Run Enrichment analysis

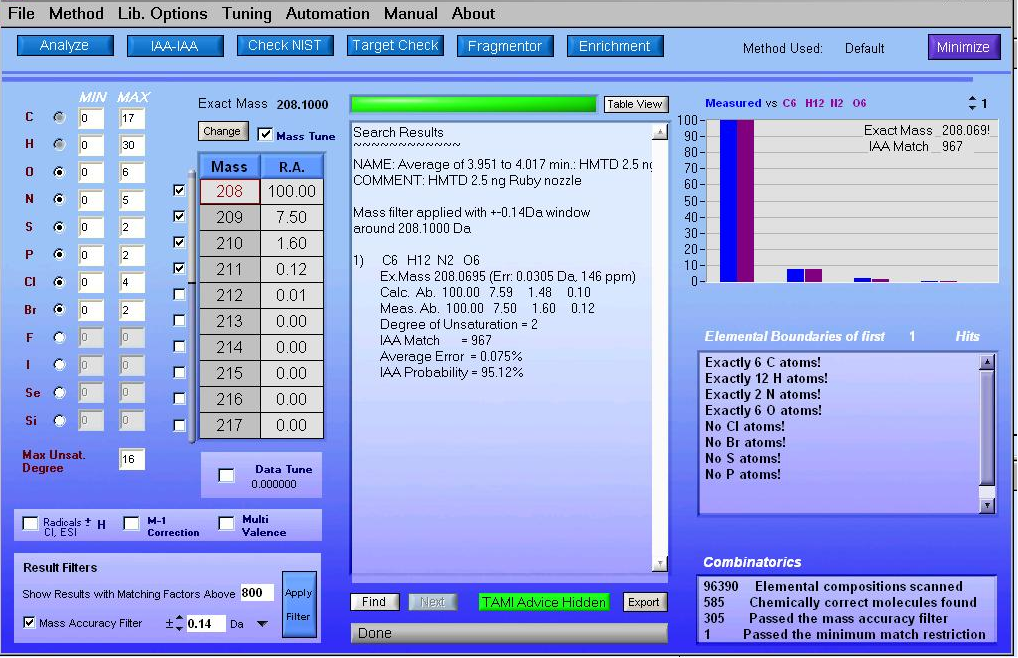click(614, 45)
